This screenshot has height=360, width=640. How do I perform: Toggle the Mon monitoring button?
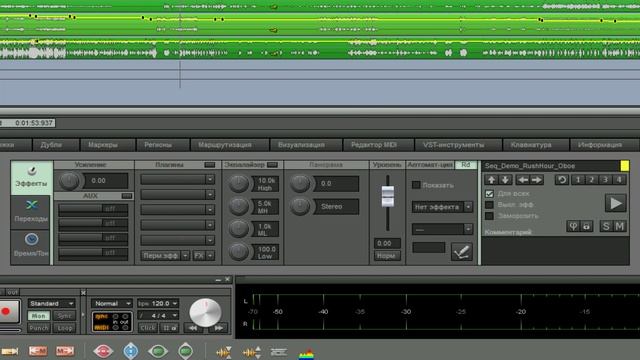click(x=39, y=316)
